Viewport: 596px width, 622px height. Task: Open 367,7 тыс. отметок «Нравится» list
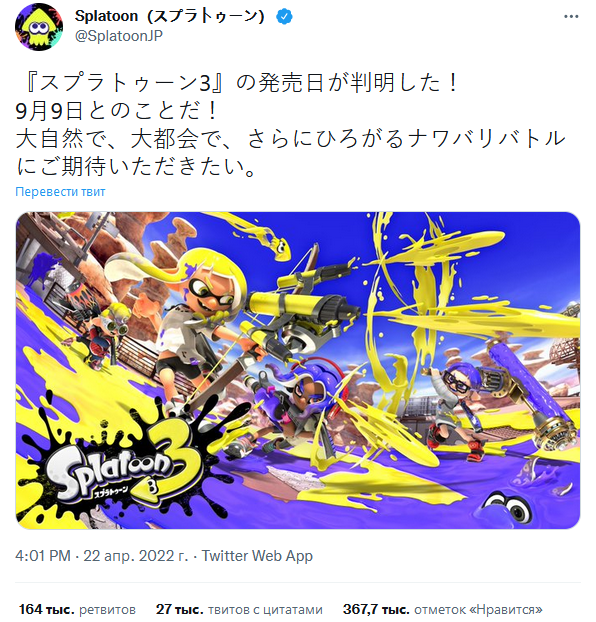[x=442, y=609]
